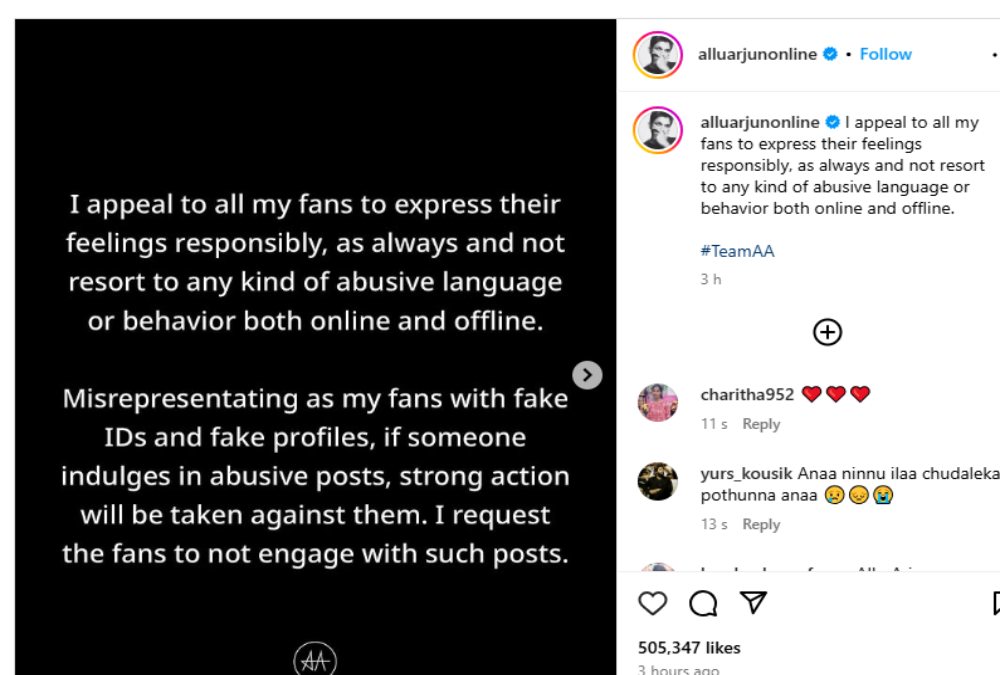Share the post via paper plane icon
The height and width of the screenshot is (675, 1000).
pyautogui.click(x=754, y=602)
